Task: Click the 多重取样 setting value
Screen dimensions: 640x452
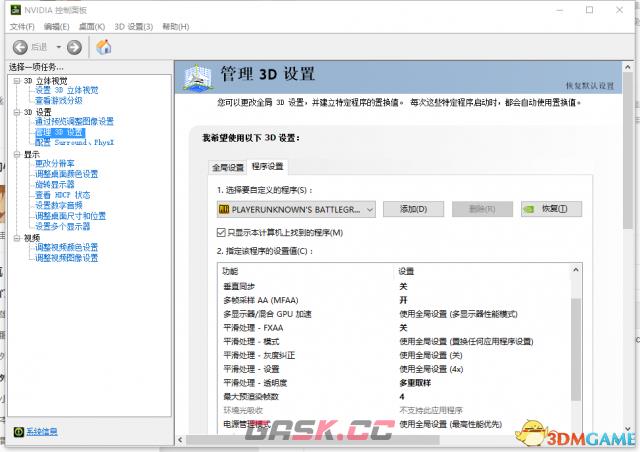Action: (415, 383)
